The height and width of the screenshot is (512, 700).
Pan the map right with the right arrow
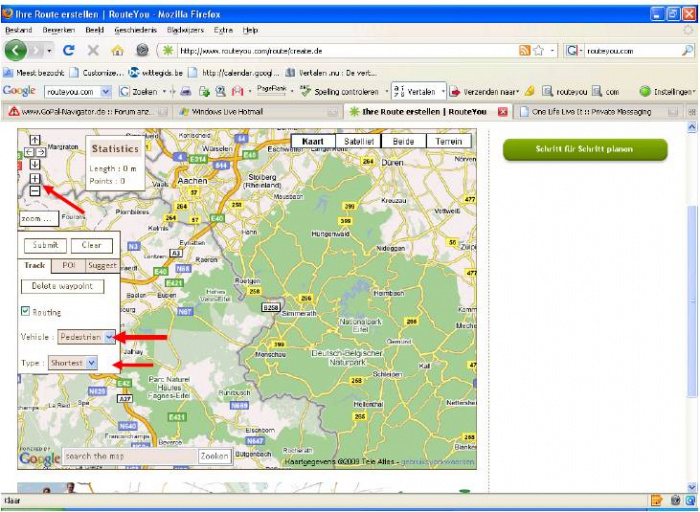(40, 152)
